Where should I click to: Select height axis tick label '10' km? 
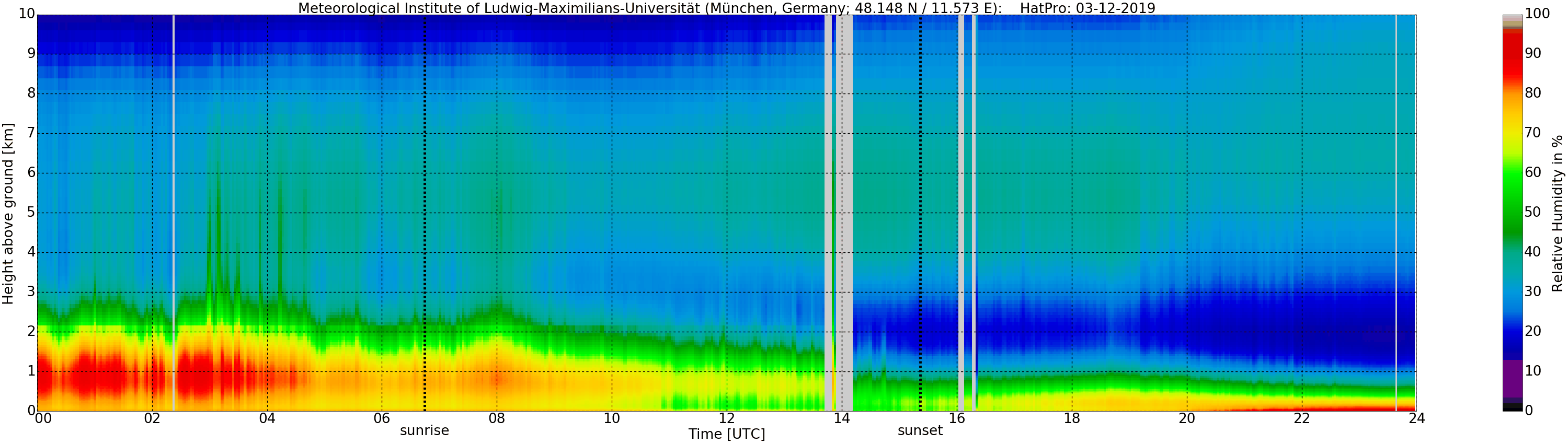[27, 14]
